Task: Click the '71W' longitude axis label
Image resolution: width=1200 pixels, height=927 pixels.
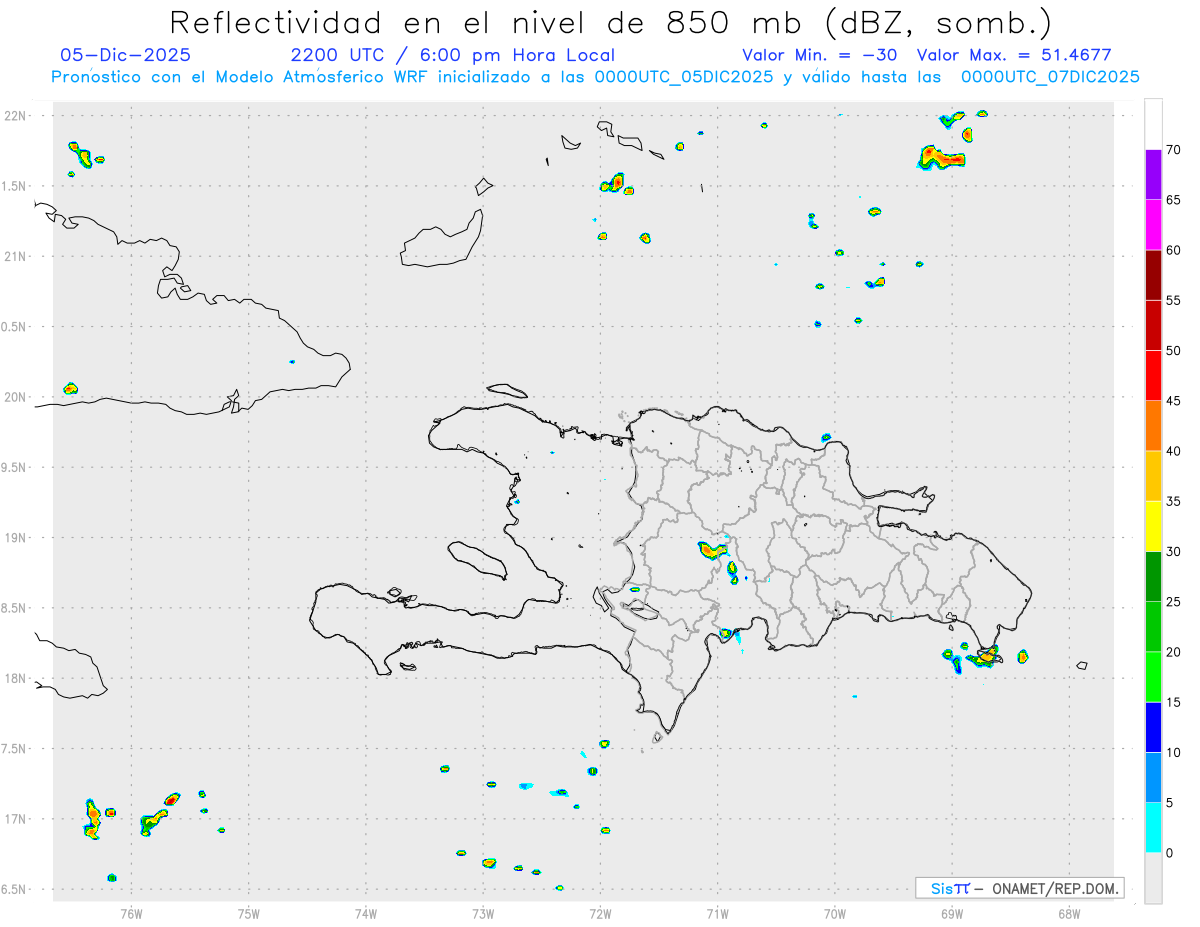Action: pyautogui.click(x=717, y=912)
